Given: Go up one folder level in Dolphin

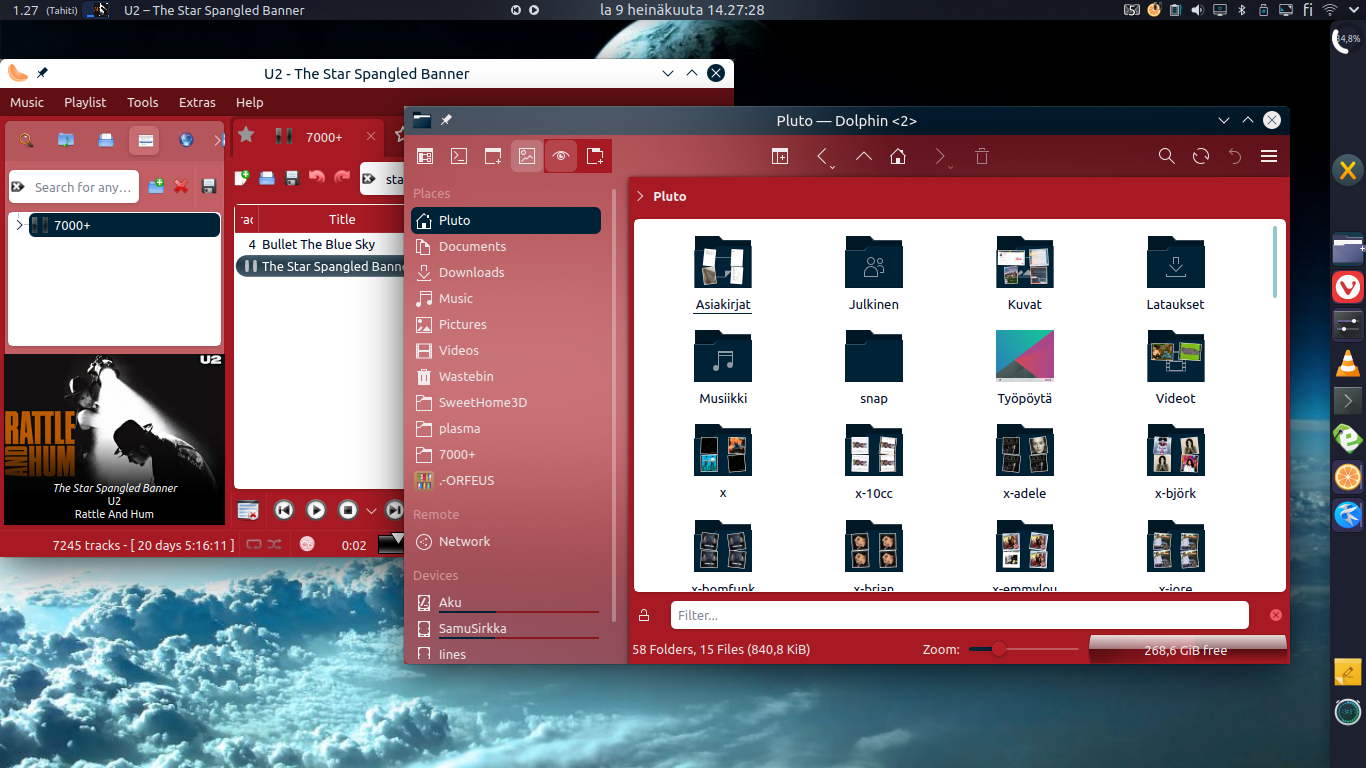Looking at the screenshot, I should 864,156.
